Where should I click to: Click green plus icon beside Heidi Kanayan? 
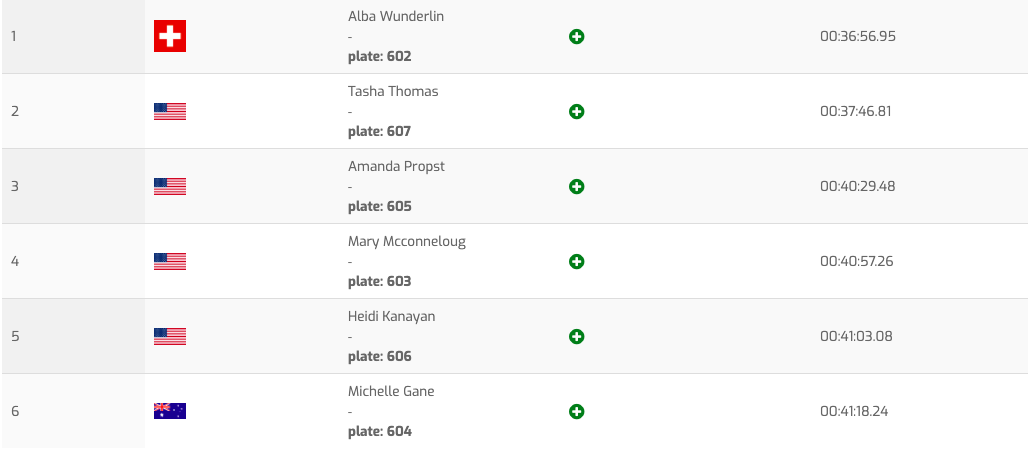[x=576, y=337]
